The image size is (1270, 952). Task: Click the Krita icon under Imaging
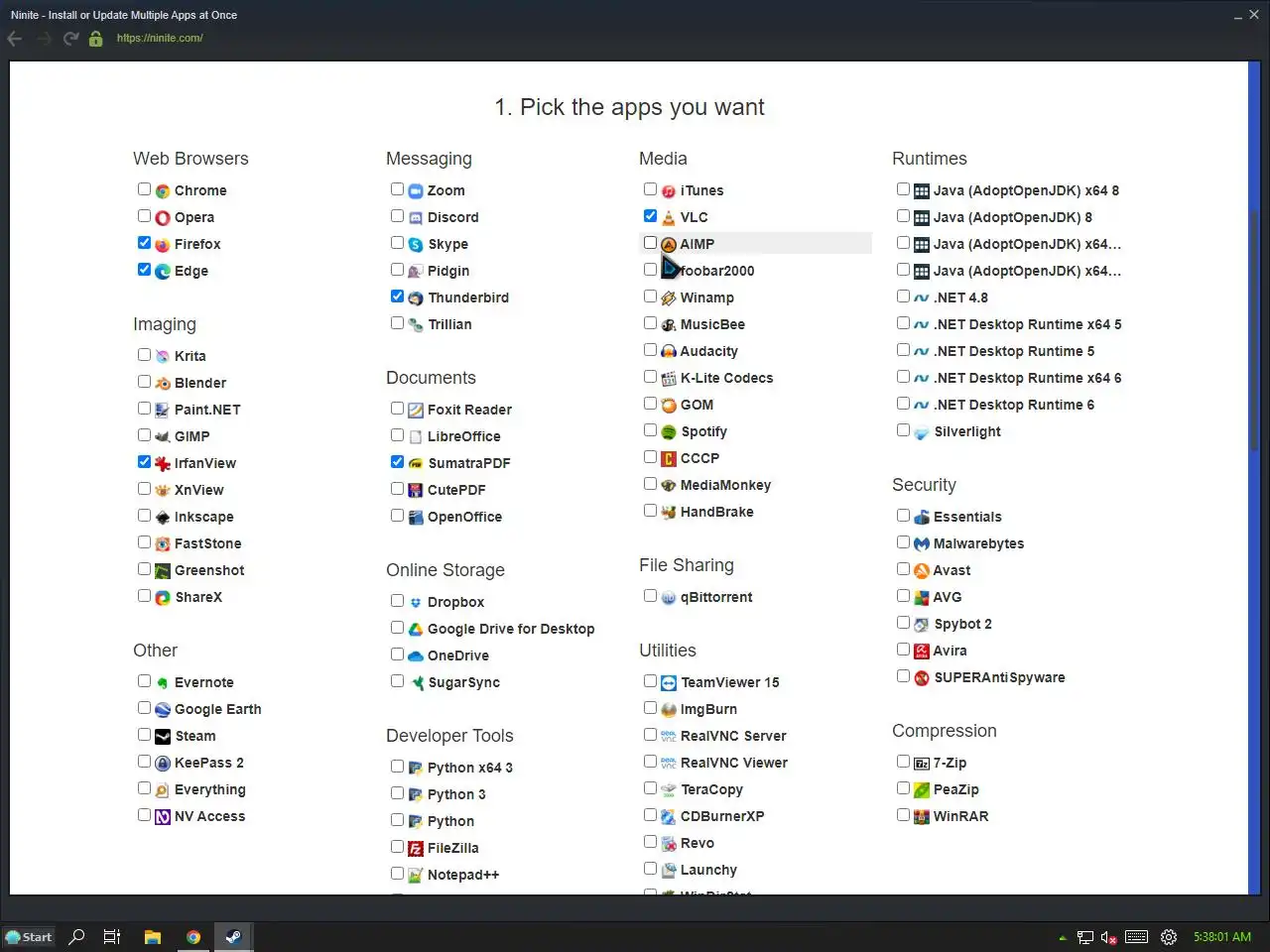[163, 357]
